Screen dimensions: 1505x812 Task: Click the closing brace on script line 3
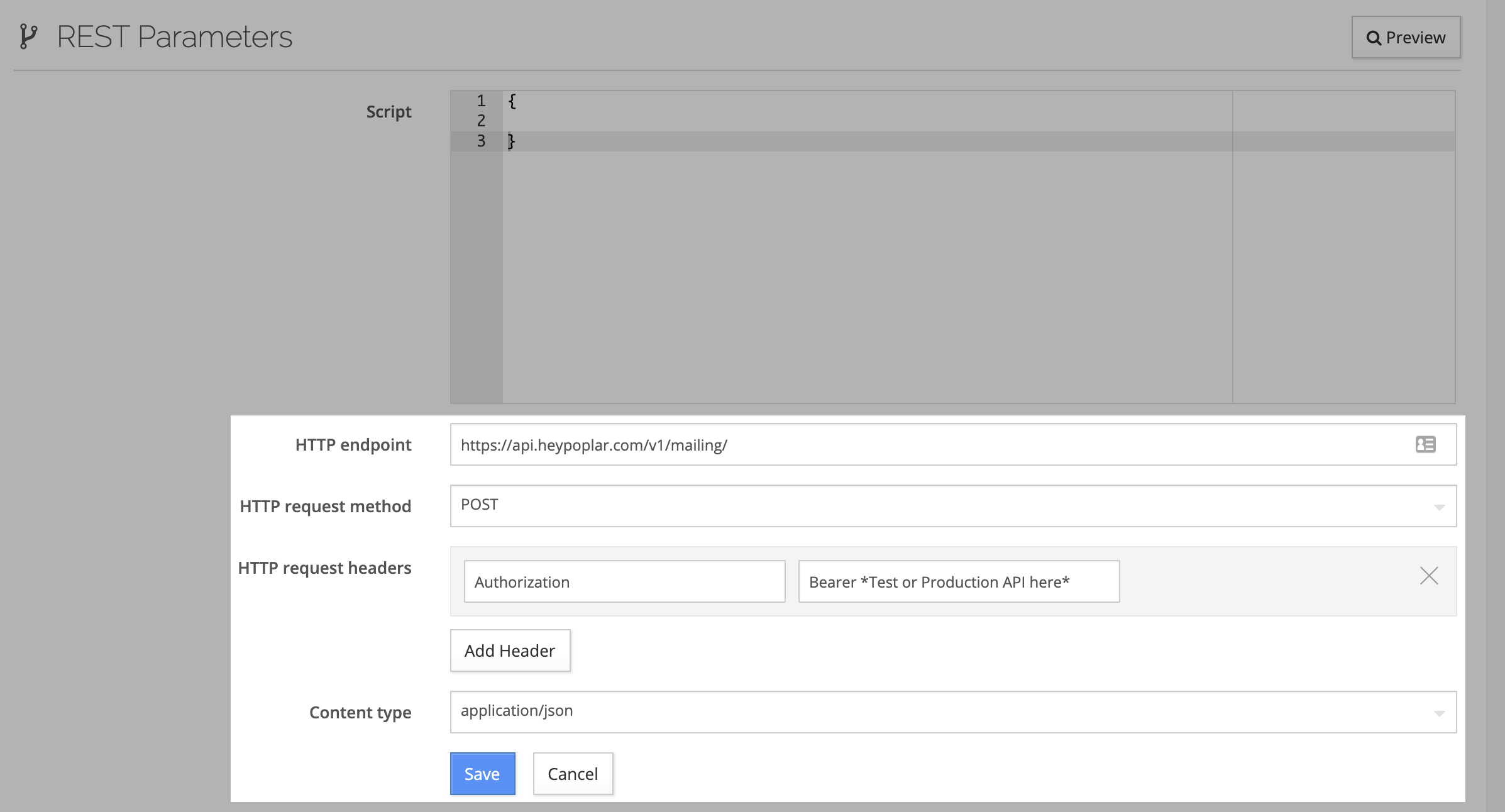tap(511, 141)
